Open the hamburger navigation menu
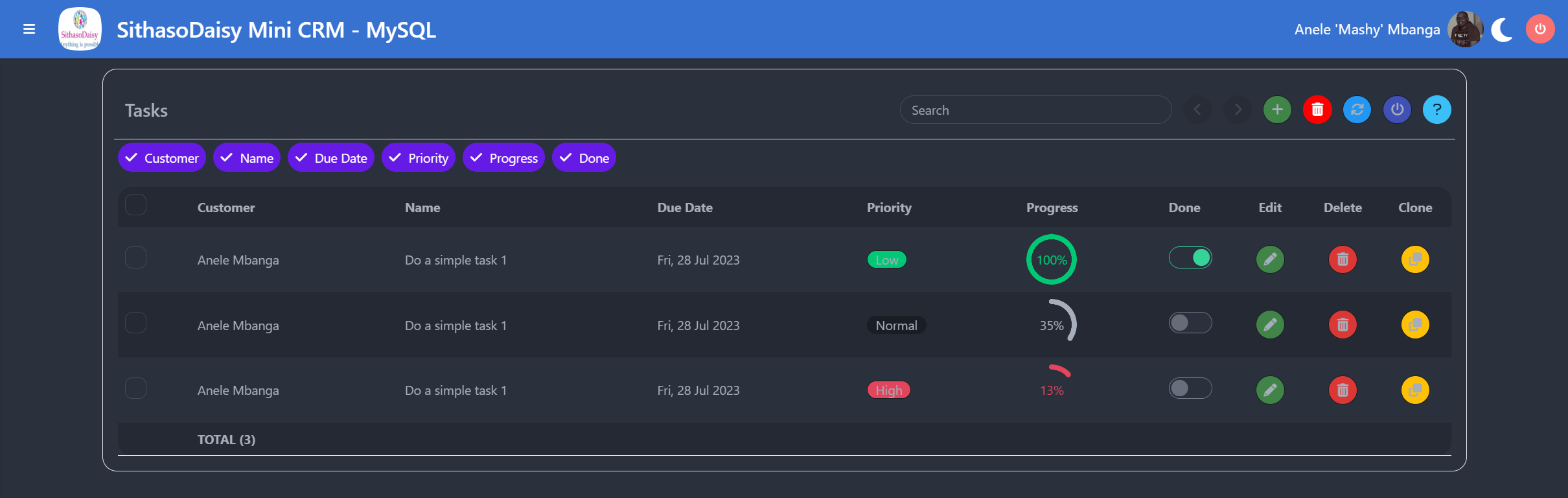The image size is (1568, 498). click(x=29, y=29)
